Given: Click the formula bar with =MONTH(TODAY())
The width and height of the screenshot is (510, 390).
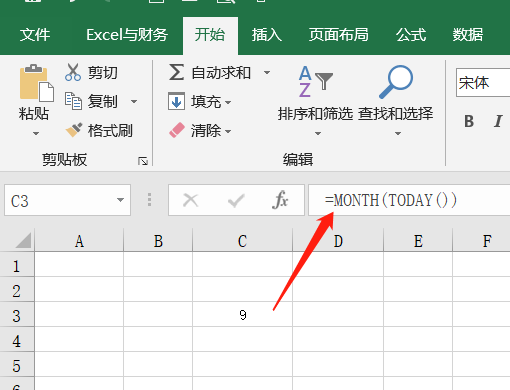Looking at the screenshot, I should 409,200.
